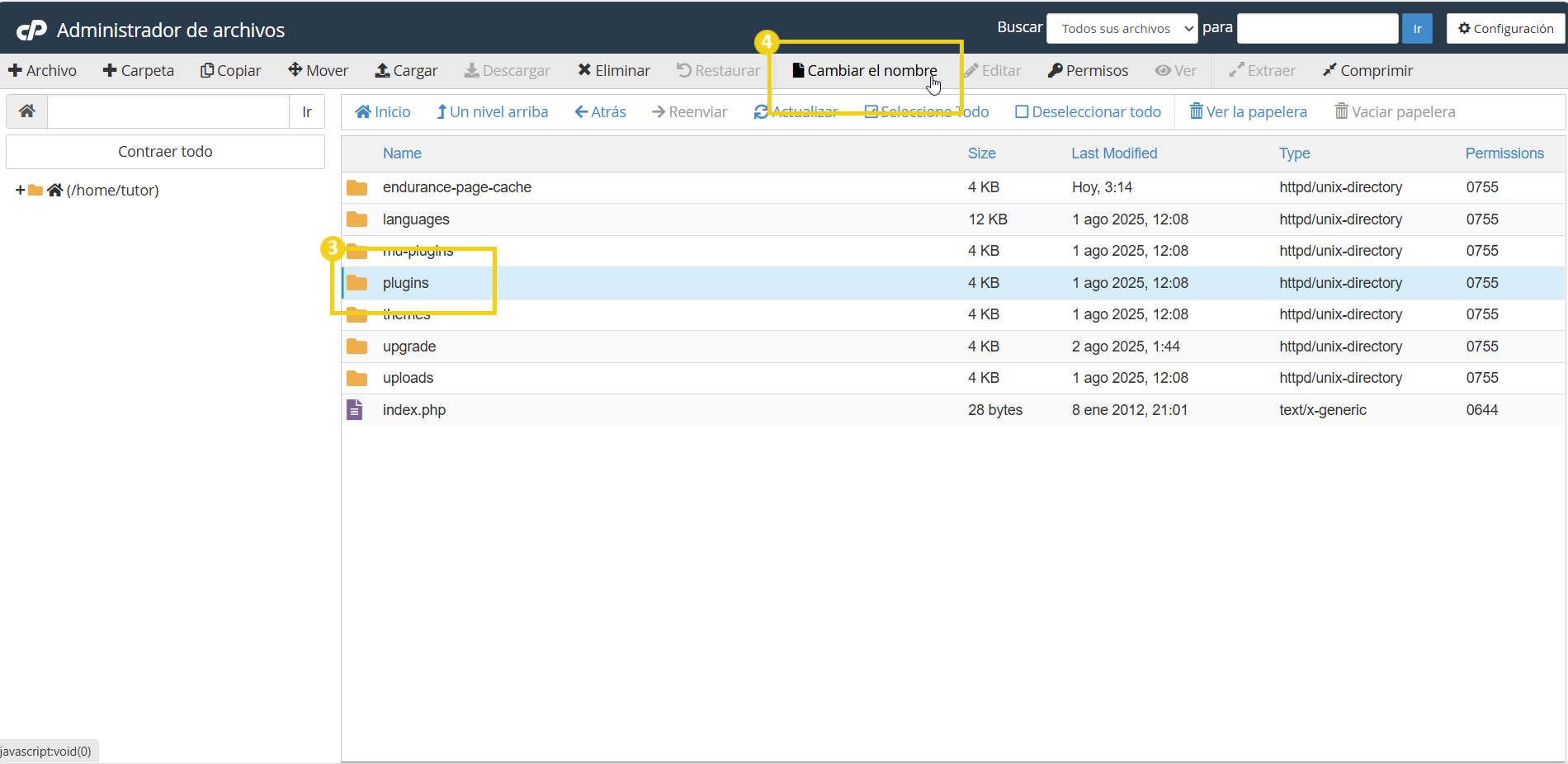Create a new folder with Carpeta

[138, 71]
